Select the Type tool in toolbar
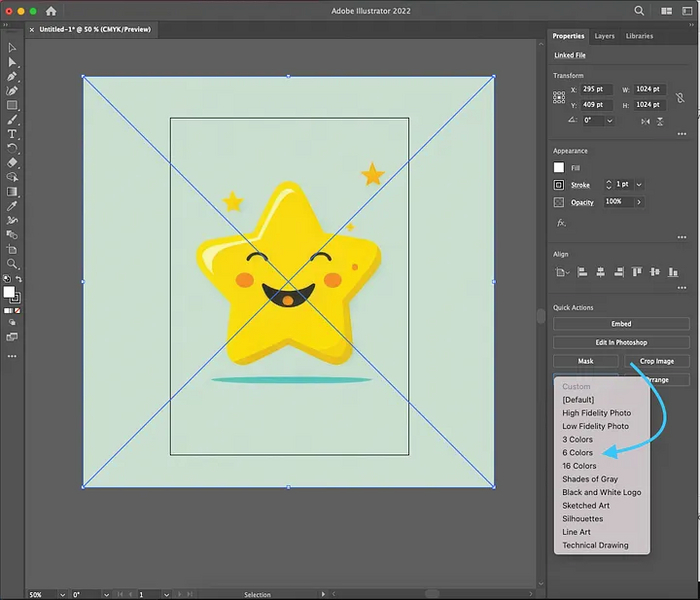Viewport: 700px width, 600px height. (12, 133)
